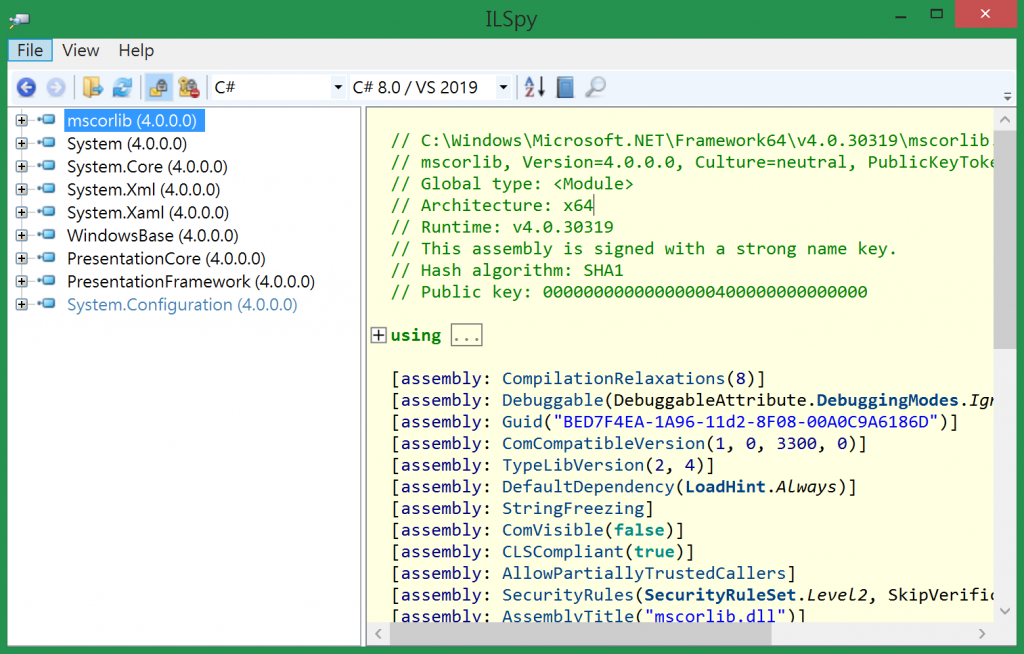Open the C# language dropdown
The width and height of the screenshot is (1024, 654).
pos(279,87)
